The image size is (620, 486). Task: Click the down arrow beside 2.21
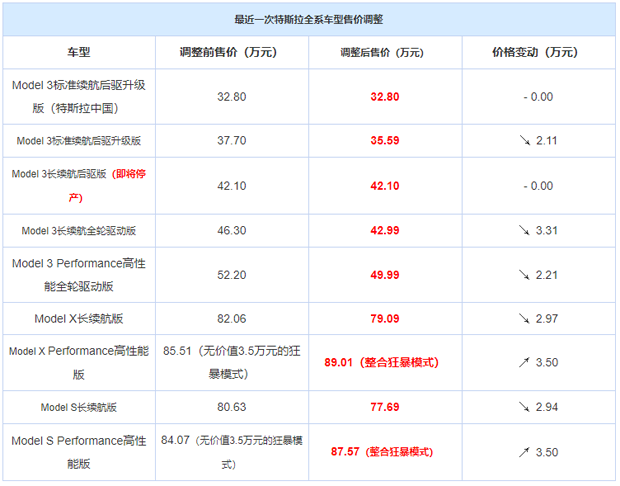pos(524,274)
